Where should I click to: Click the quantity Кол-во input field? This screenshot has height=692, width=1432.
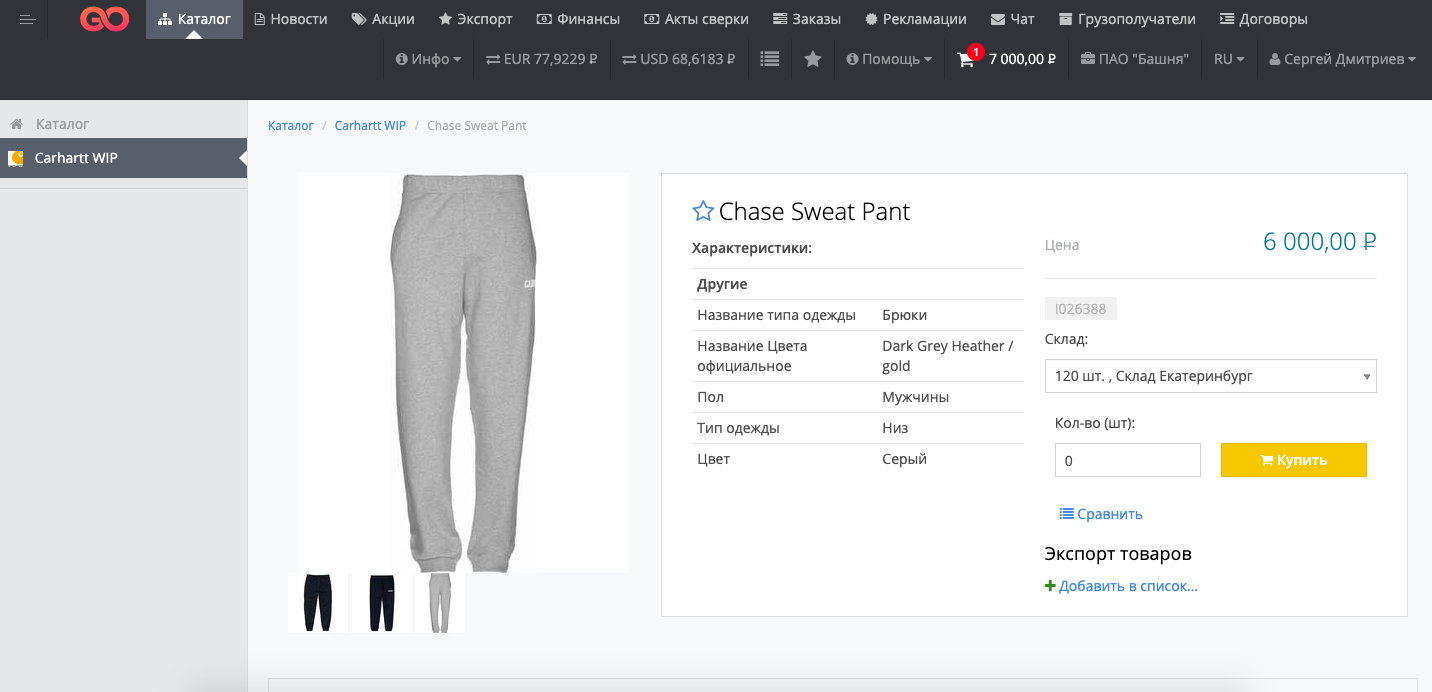pos(1127,460)
